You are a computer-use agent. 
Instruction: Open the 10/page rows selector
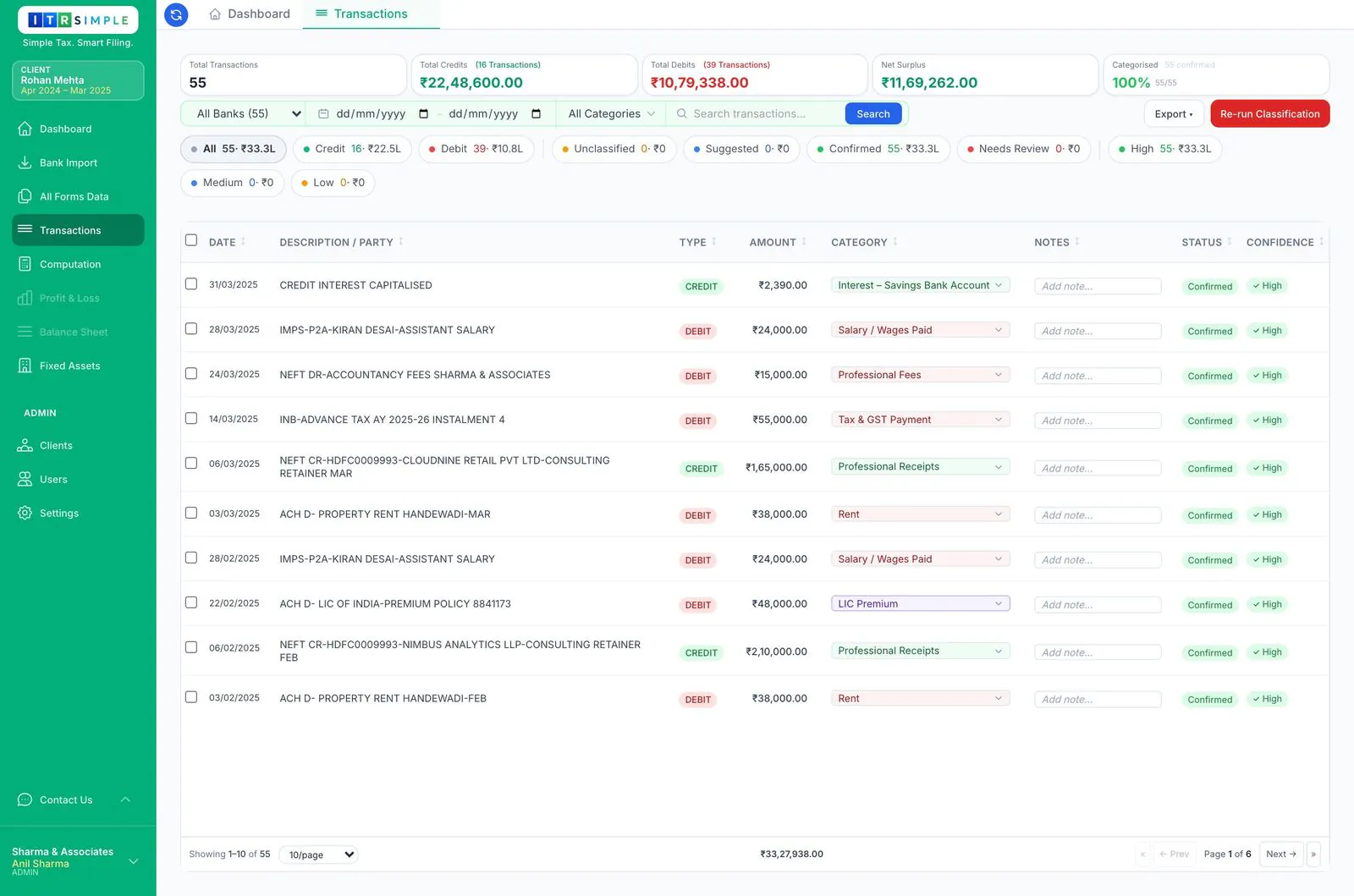click(x=318, y=855)
